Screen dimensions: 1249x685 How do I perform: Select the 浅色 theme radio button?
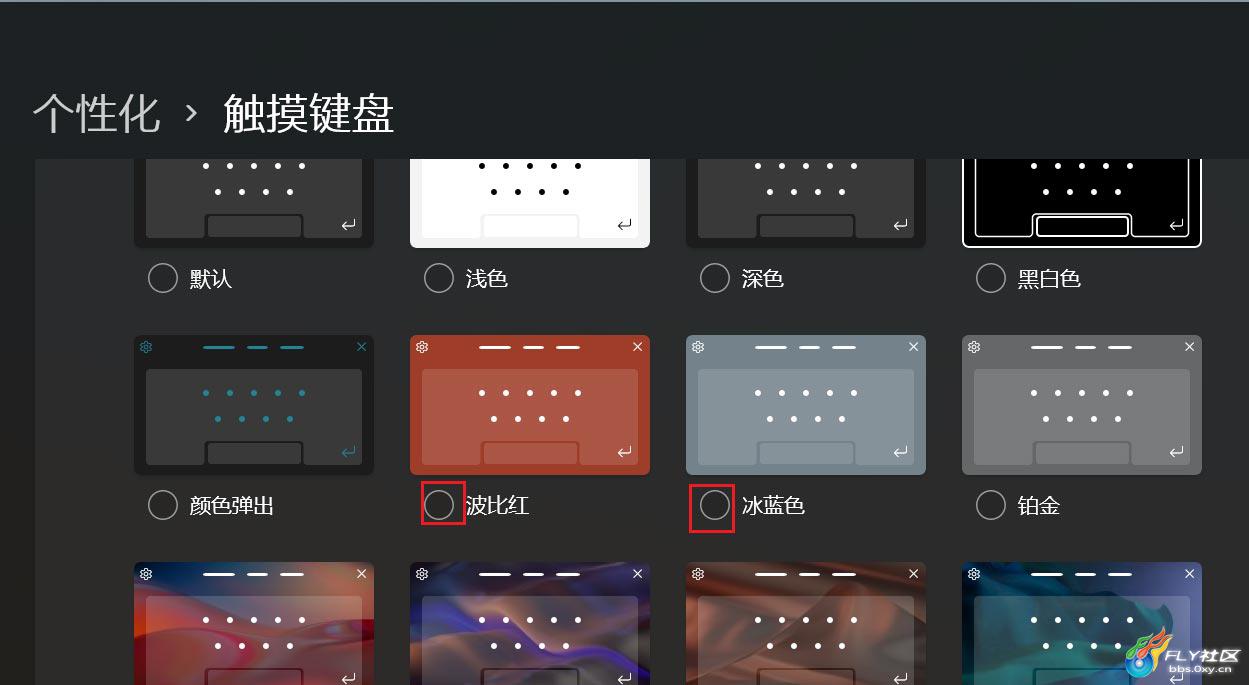click(x=439, y=278)
